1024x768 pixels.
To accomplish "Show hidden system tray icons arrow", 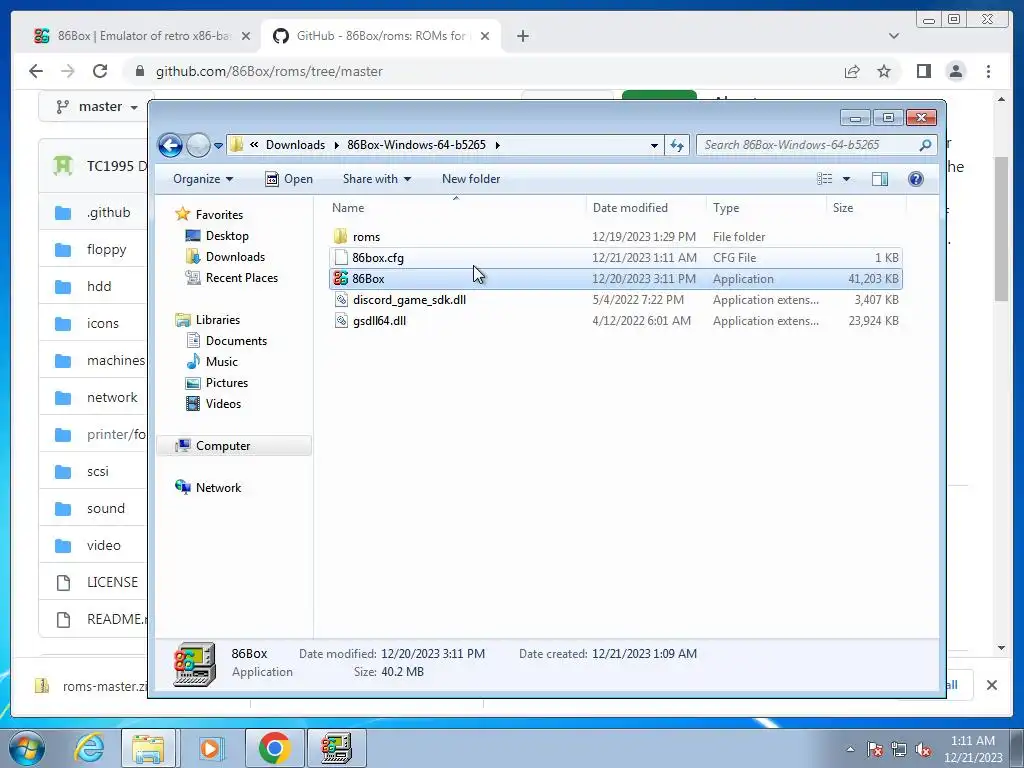I will coord(850,749).
